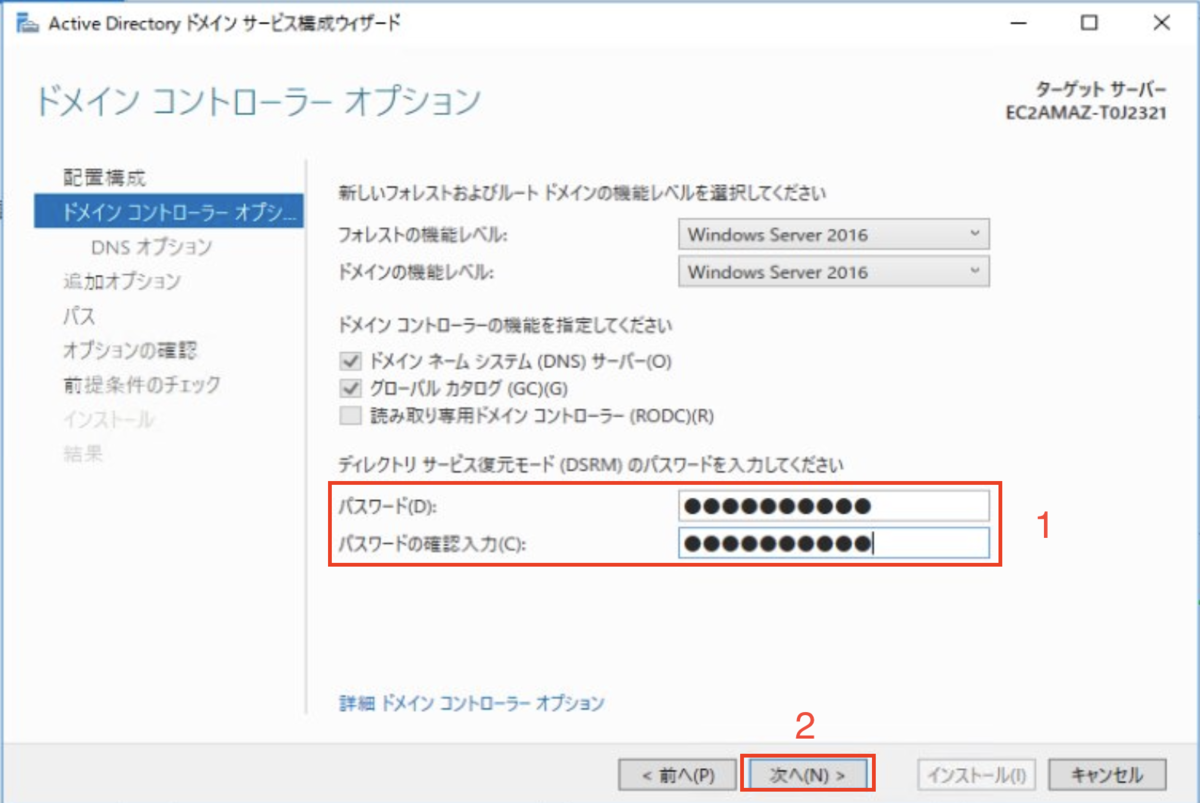Select ドメイン コントローラー オプション sidebar step

point(168,212)
